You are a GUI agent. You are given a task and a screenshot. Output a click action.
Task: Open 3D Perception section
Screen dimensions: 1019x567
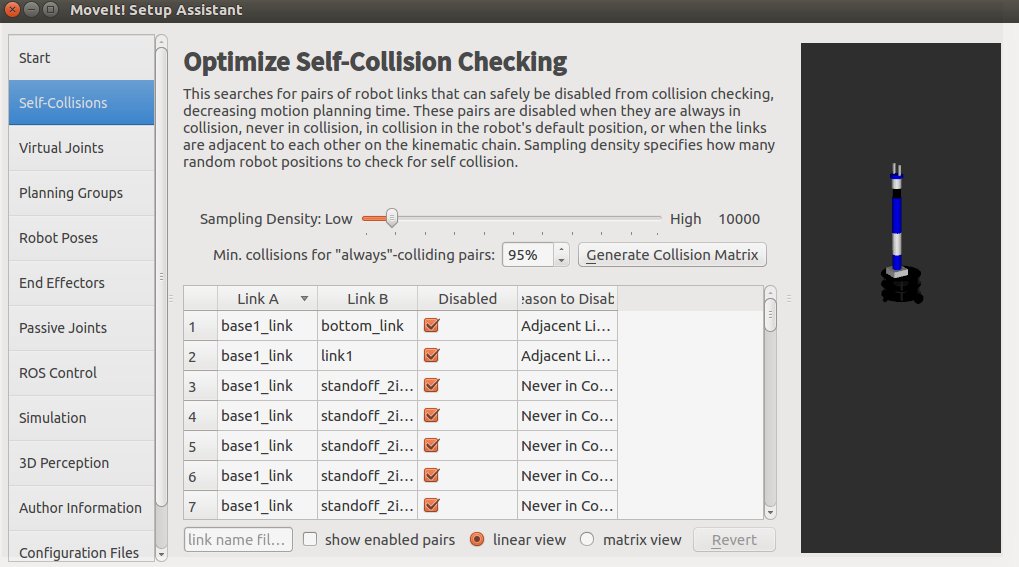pos(81,463)
